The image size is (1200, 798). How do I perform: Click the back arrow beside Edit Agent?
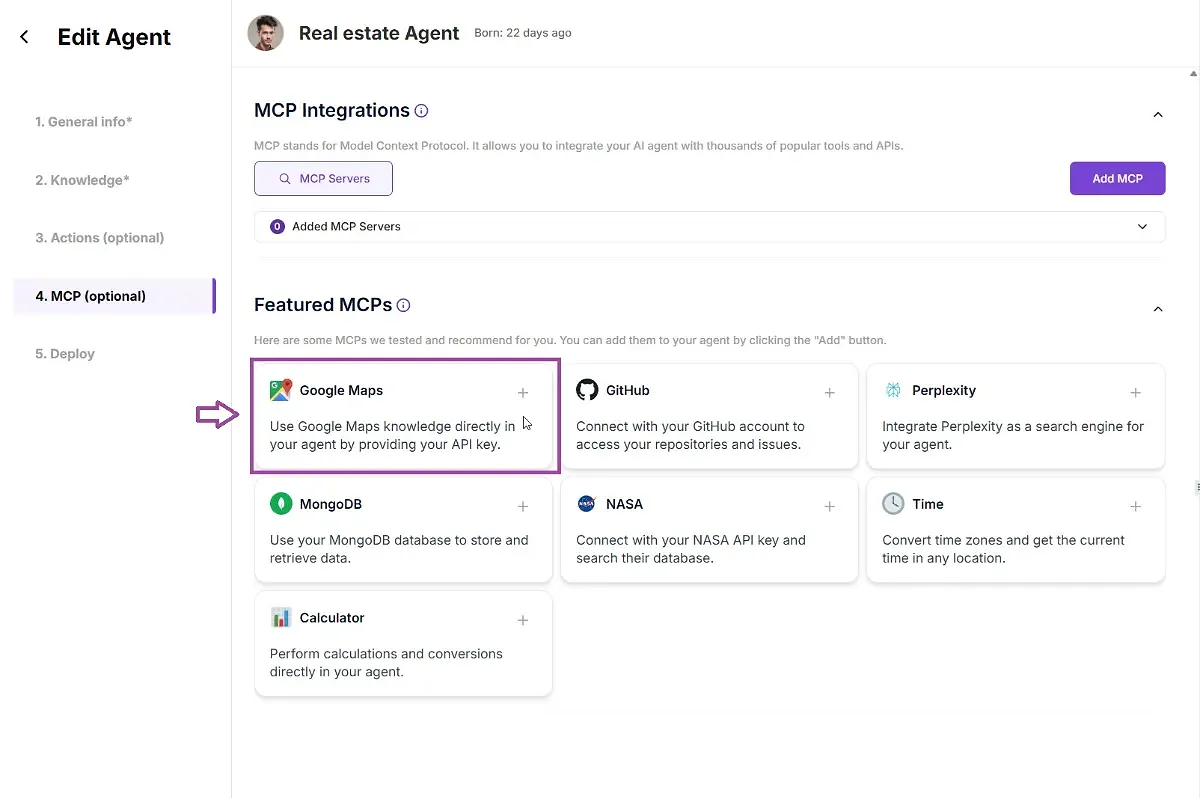25,37
